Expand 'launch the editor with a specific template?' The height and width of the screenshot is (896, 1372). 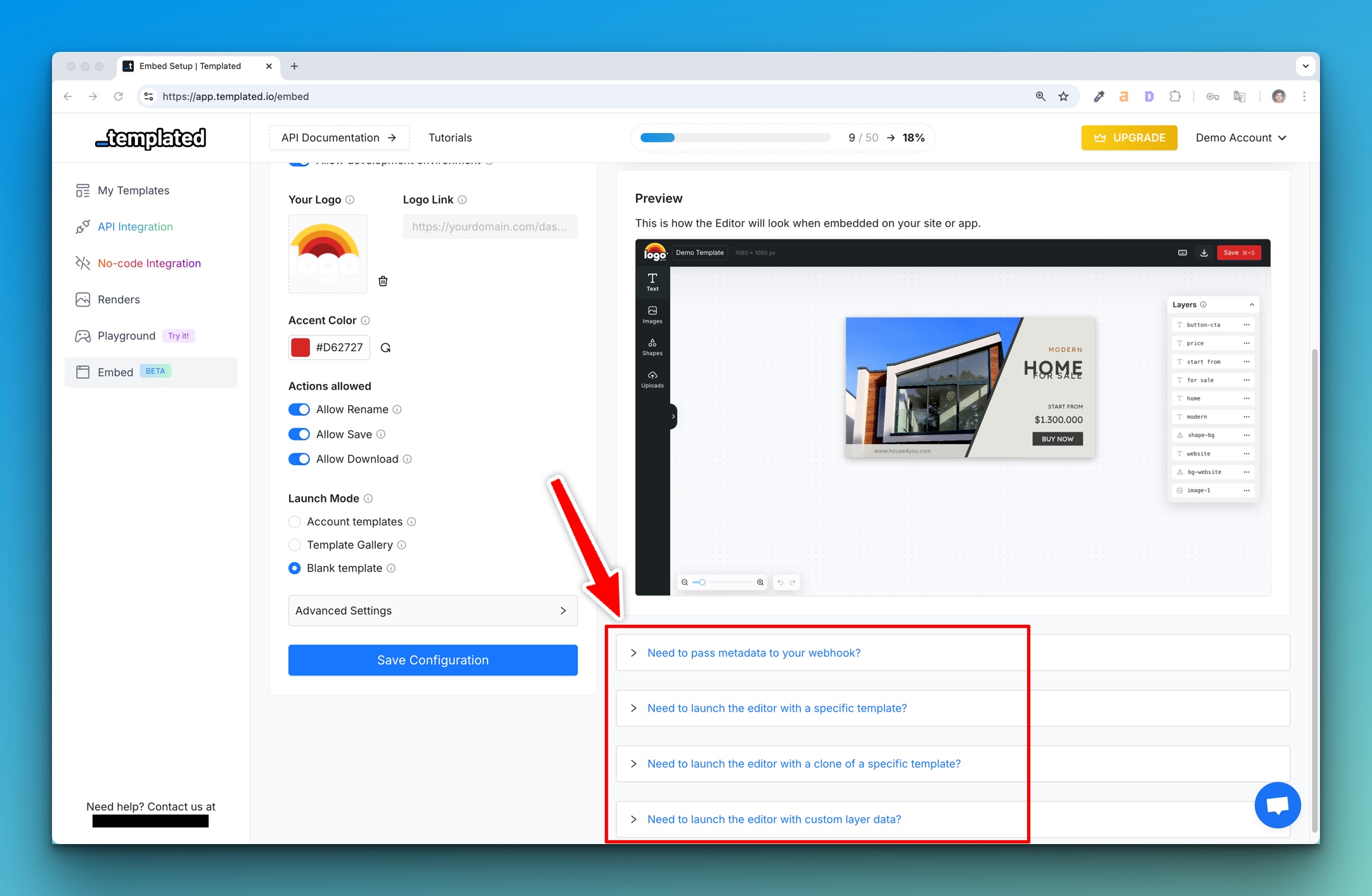coord(953,708)
